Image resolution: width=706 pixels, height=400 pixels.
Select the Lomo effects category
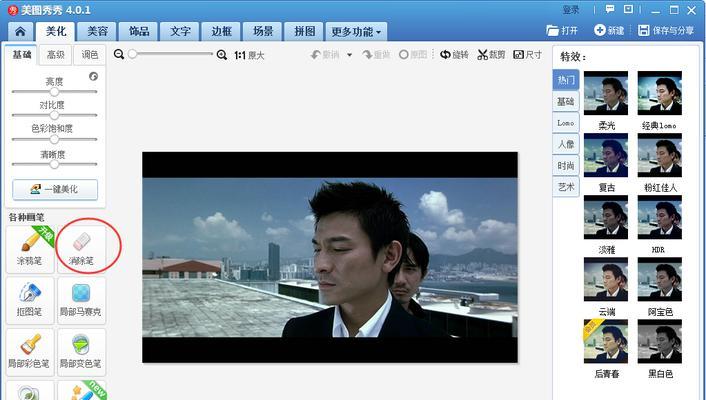coord(566,123)
